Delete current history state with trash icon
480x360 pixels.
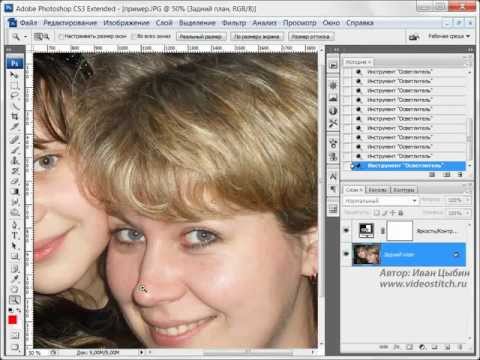pos(460,174)
